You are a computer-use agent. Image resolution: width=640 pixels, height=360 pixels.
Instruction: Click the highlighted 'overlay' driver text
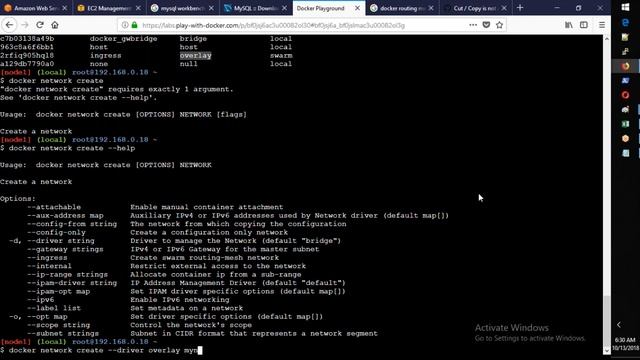point(196,56)
